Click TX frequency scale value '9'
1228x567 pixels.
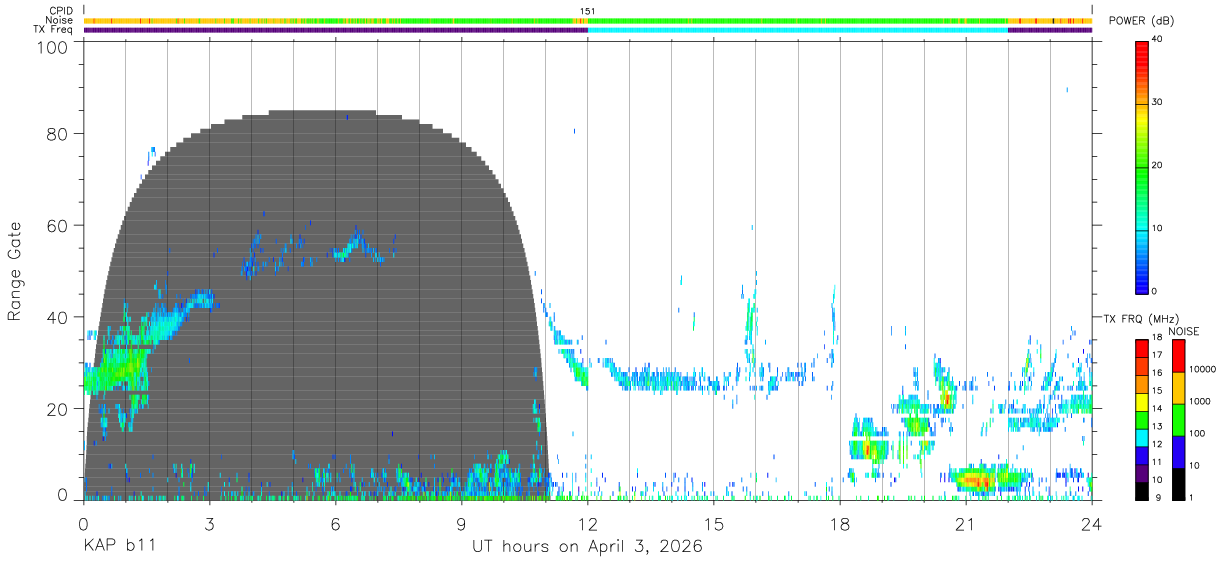point(1157,497)
